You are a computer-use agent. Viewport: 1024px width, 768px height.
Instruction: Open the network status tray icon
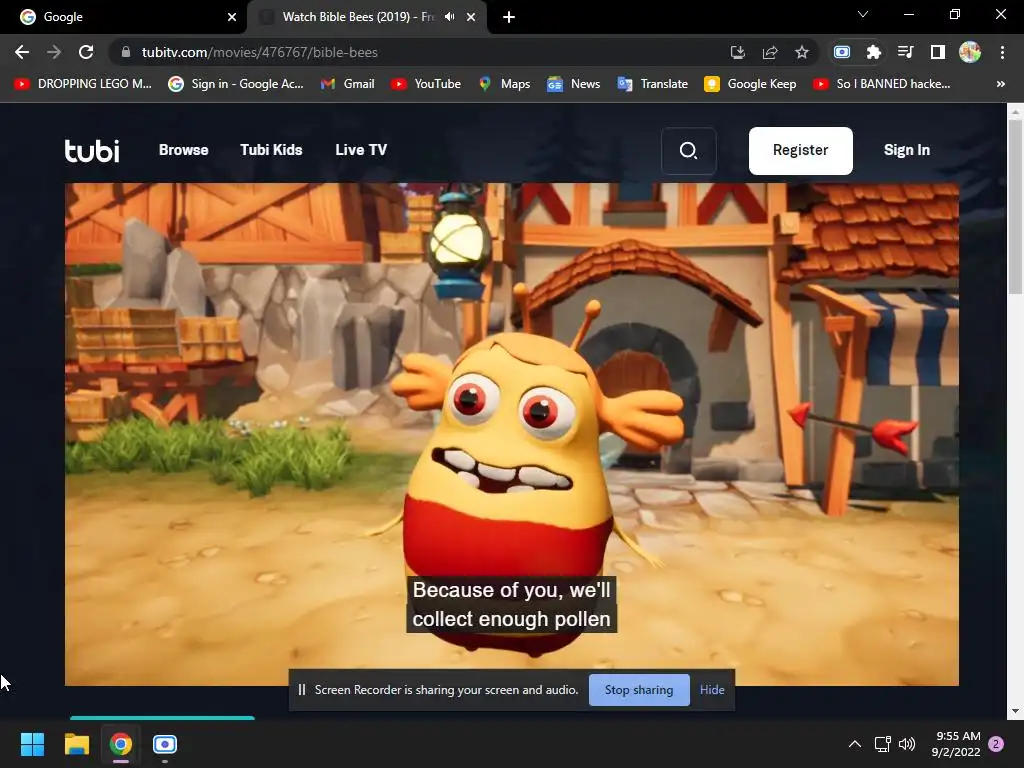[x=882, y=744]
